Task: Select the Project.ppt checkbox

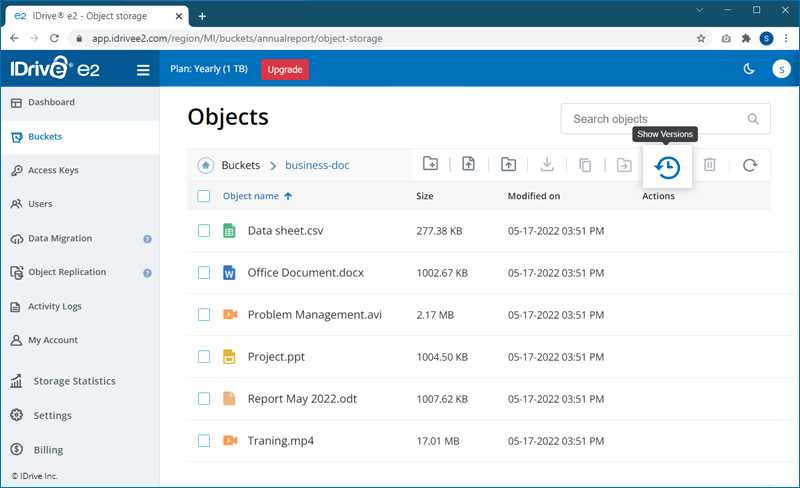Action: 204,357
